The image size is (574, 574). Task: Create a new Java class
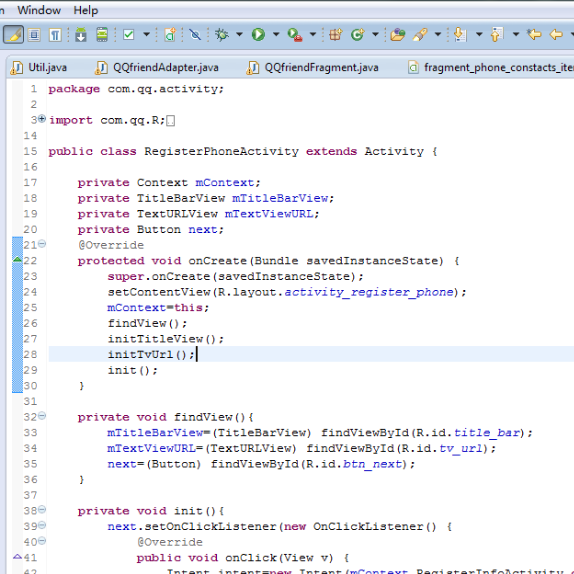pyautogui.click(x=358, y=35)
